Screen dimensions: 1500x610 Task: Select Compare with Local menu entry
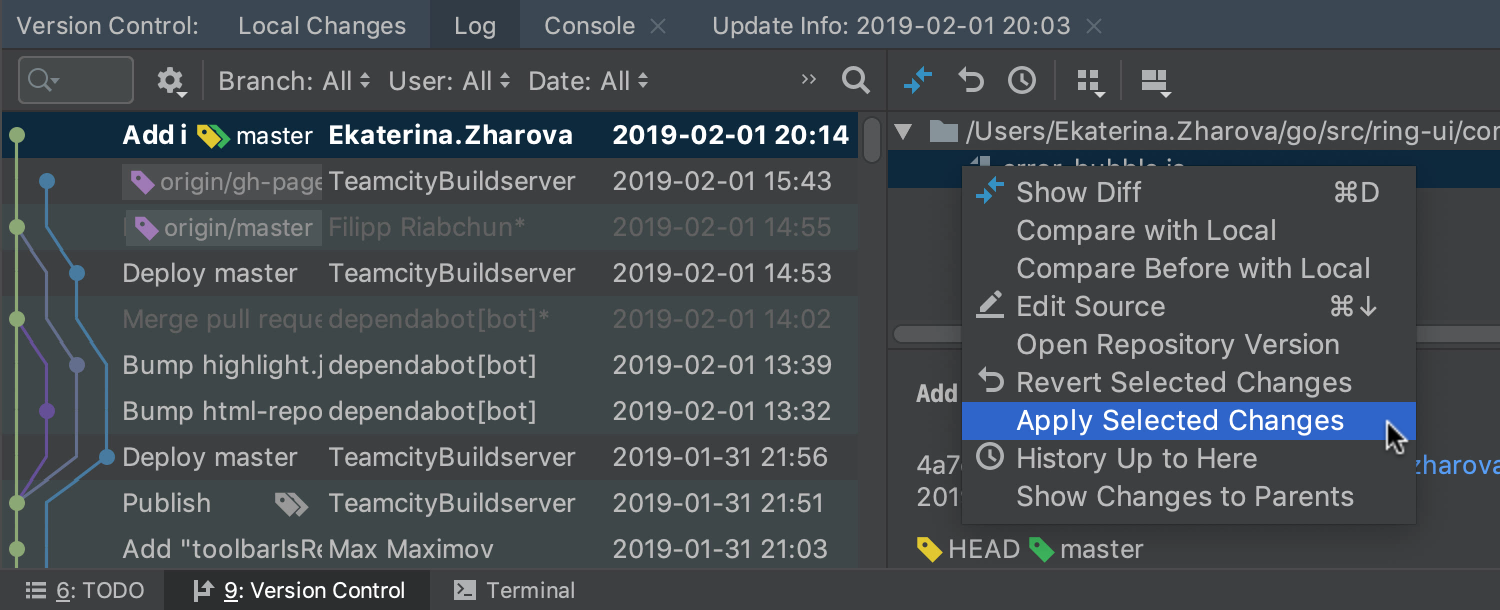click(1146, 231)
